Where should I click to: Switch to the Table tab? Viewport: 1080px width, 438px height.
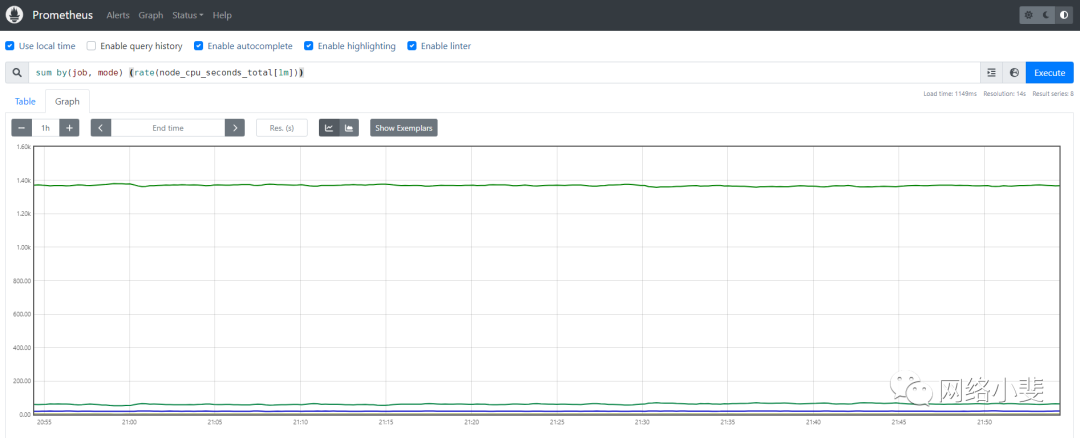point(25,101)
